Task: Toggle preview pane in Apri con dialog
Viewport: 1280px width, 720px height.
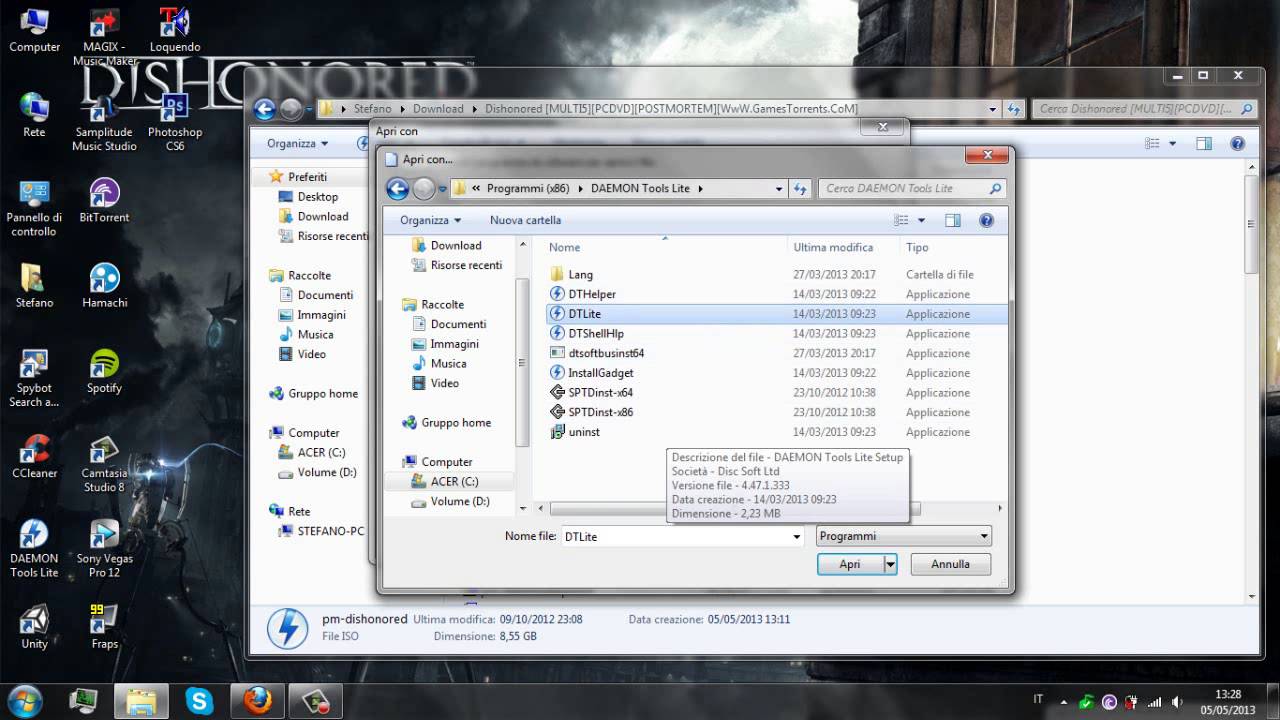Action: click(952, 220)
